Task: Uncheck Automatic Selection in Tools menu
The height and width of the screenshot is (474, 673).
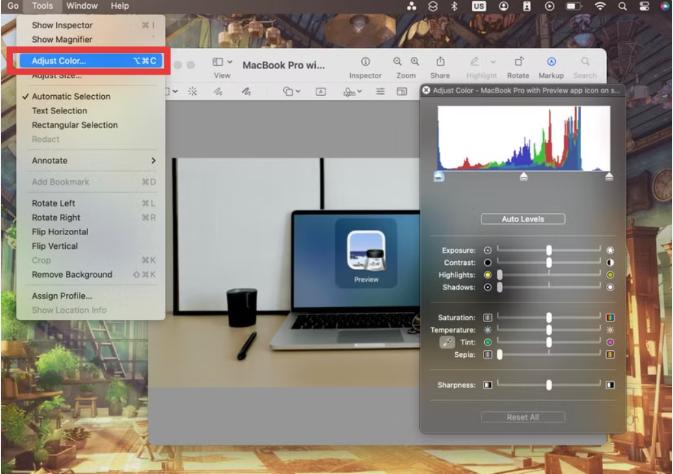Action: coord(71,97)
